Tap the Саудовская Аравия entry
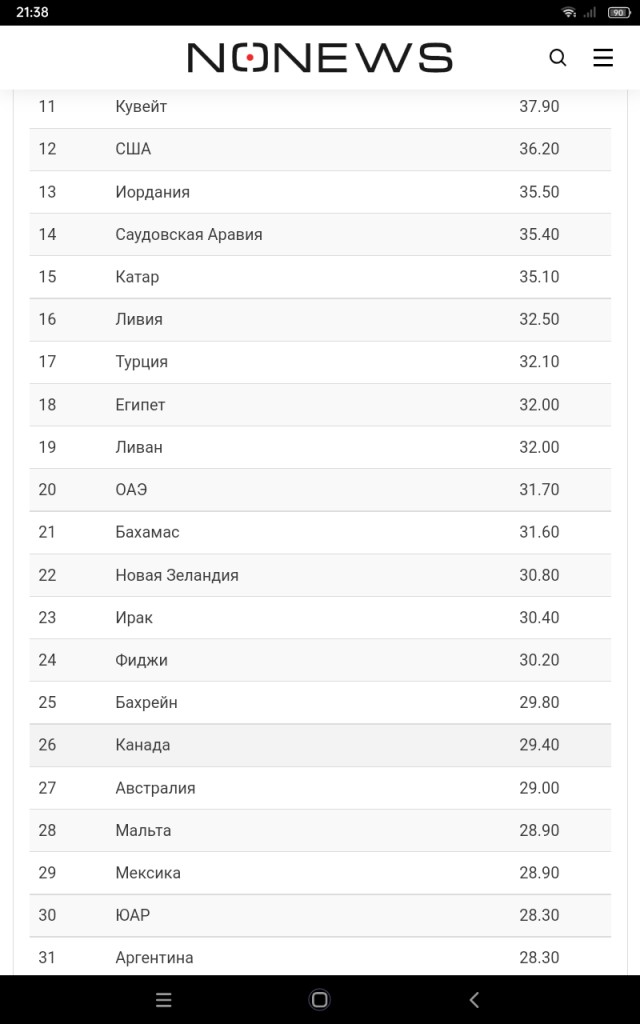The width and height of the screenshot is (640, 1024). point(189,234)
